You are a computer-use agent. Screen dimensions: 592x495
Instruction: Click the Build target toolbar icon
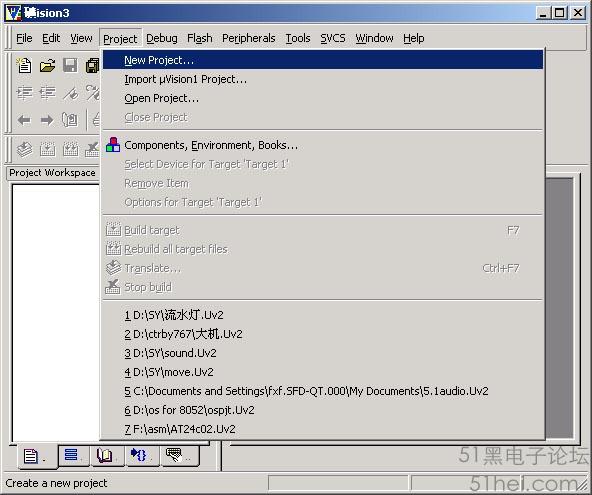[48, 149]
